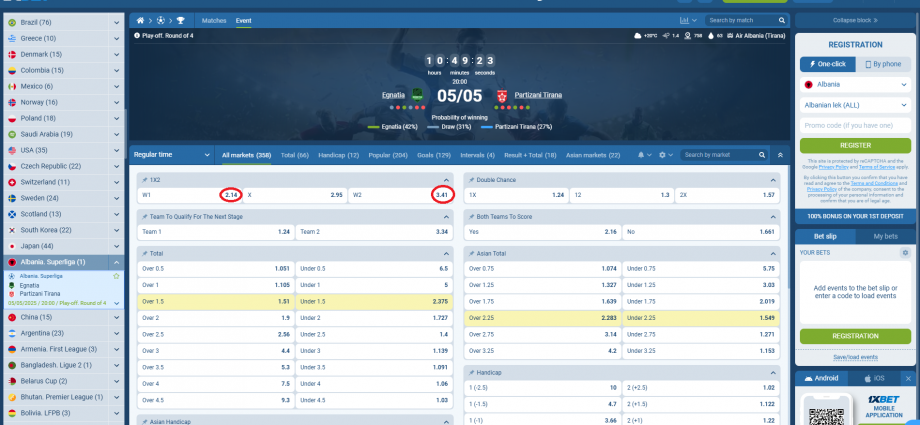
Task: Open the Asian markets (22) tab
Action: tap(593, 155)
